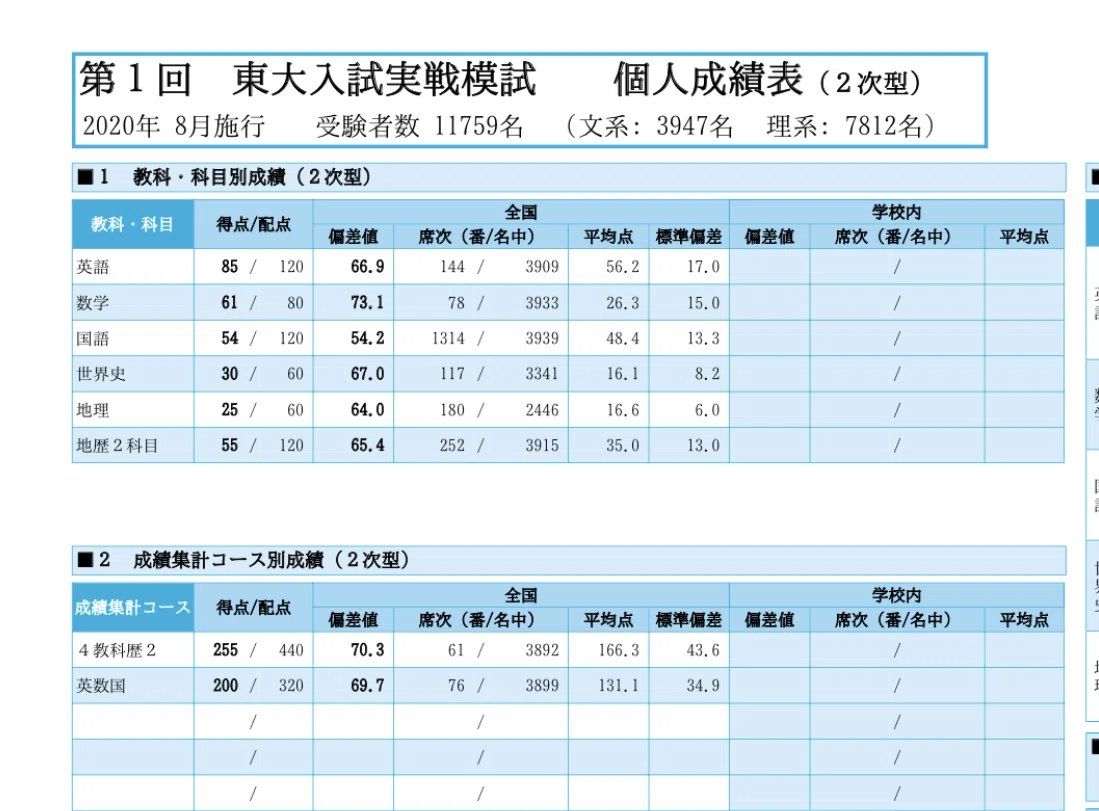
Task: Click the 地歴2科目 row label
Action: pyautogui.click(x=117, y=446)
